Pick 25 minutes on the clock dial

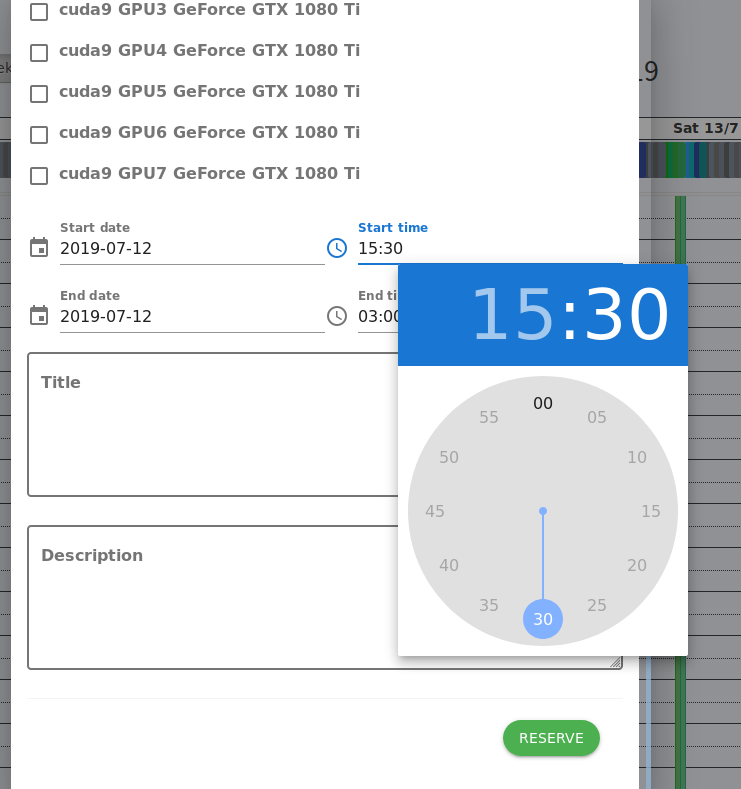point(597,605)
